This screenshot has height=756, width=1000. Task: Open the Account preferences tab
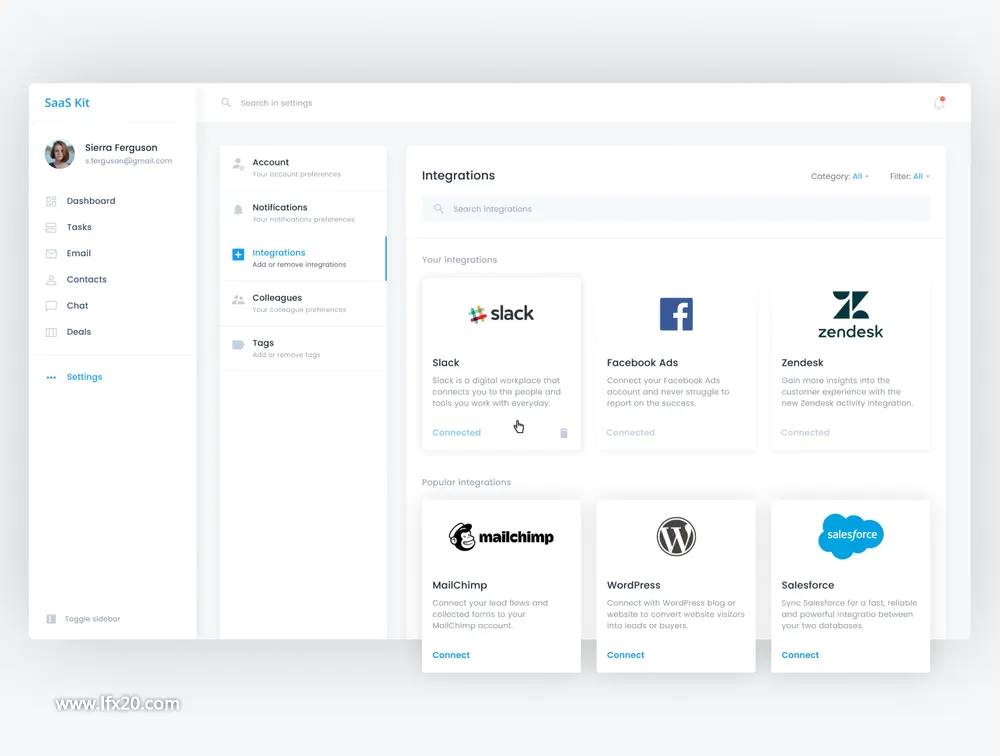click(x=304, y=168)
